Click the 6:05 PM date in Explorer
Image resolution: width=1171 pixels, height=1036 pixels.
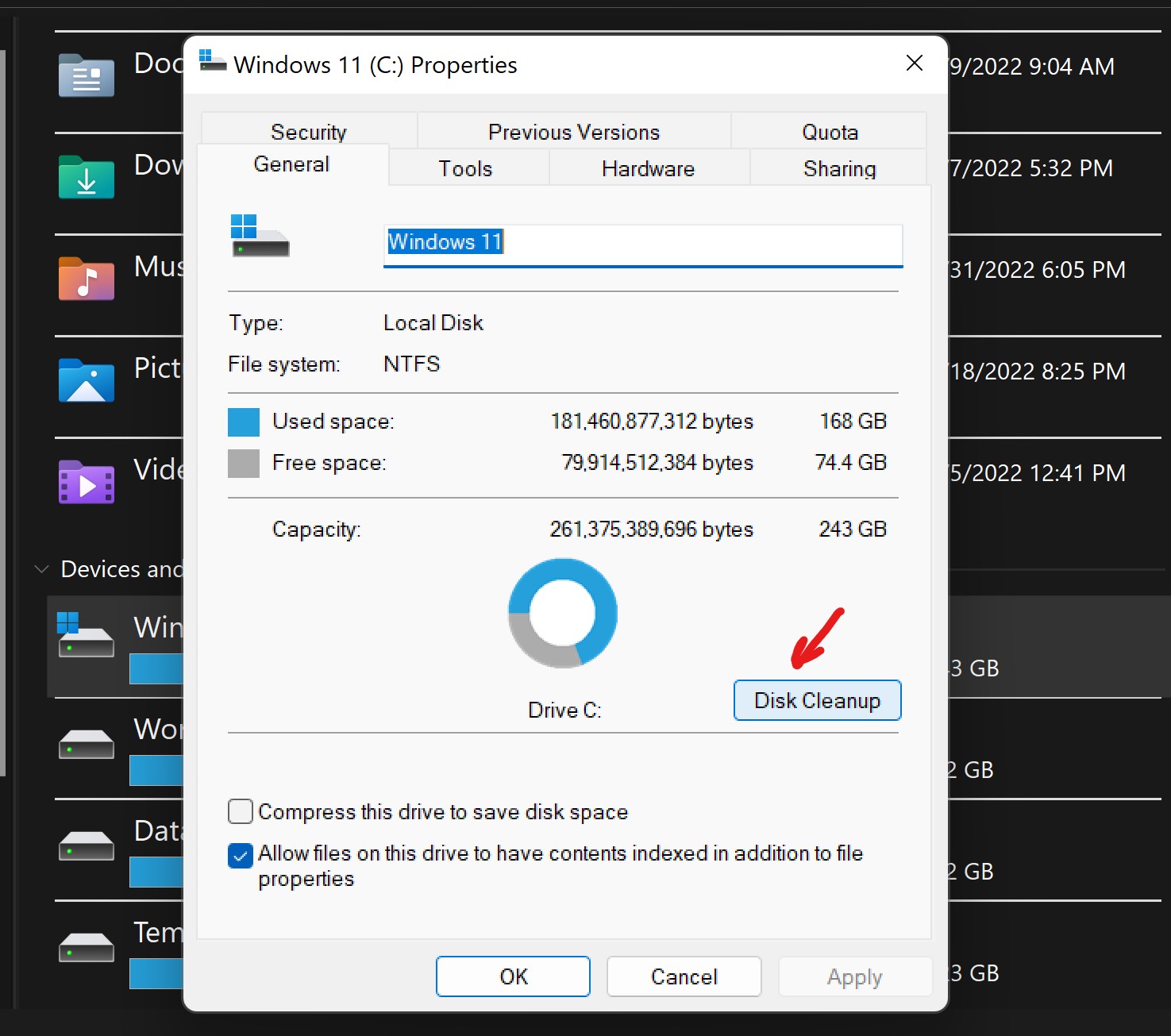[x=1038, y=270]
